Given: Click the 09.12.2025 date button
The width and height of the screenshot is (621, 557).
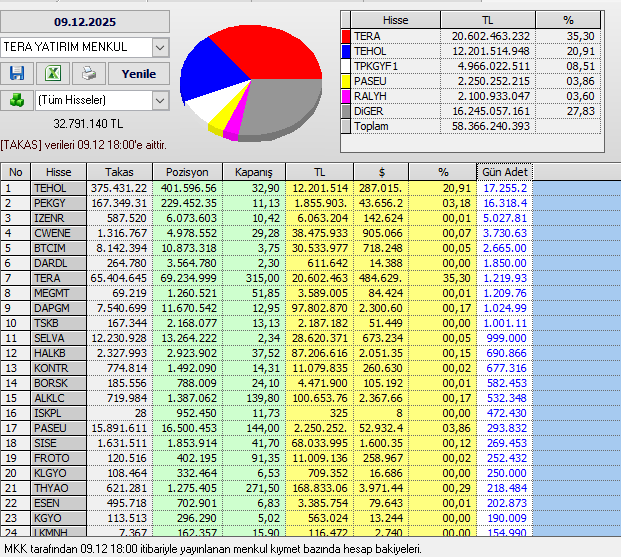Looking at the screenshot, I should (85, 22).
